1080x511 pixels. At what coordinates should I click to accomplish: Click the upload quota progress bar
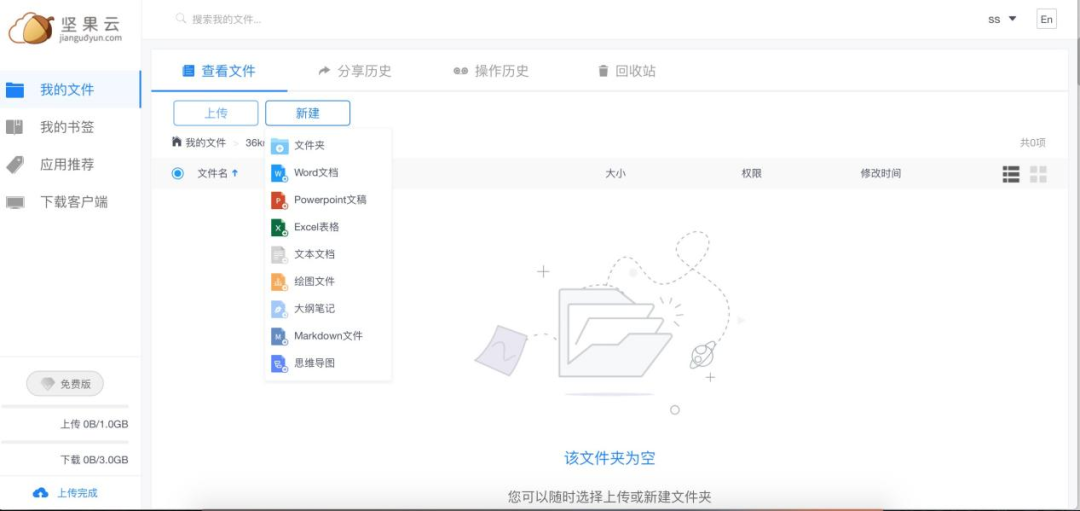coord(65,407)
